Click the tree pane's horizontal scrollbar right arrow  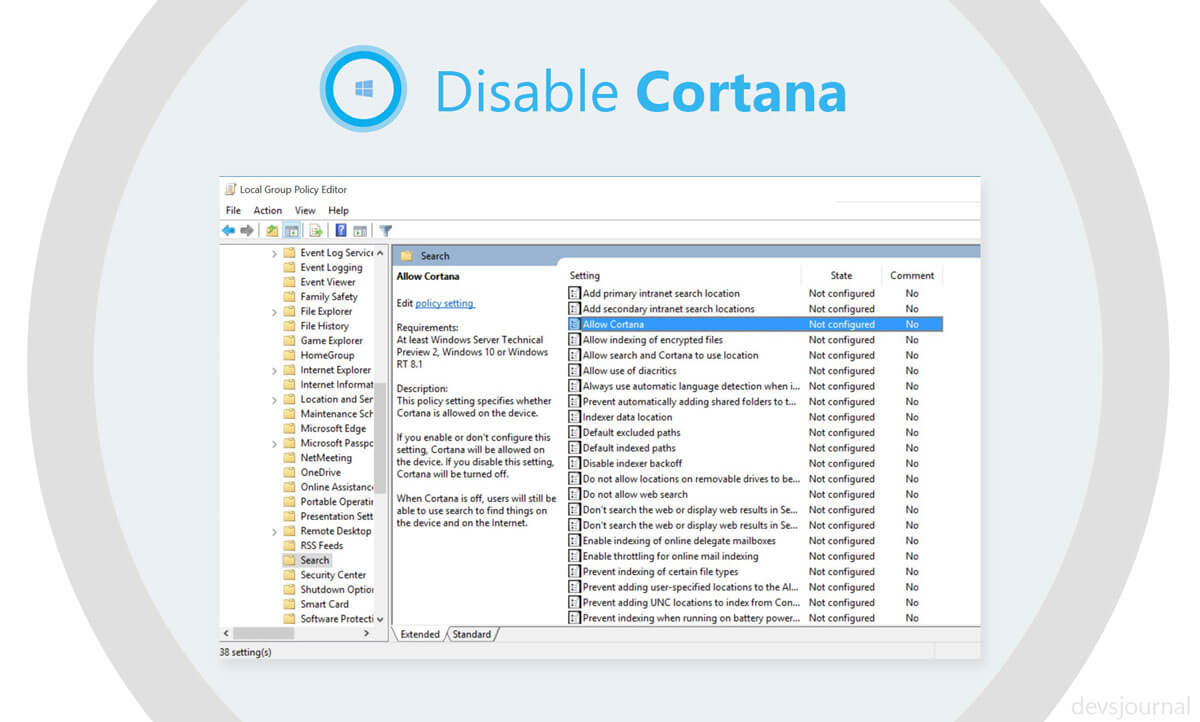click(x=367, y=633)
